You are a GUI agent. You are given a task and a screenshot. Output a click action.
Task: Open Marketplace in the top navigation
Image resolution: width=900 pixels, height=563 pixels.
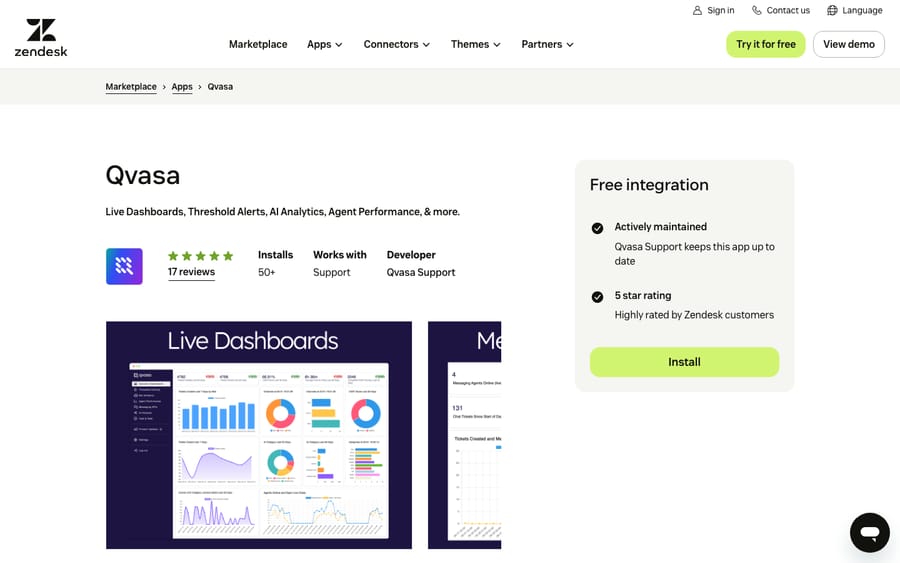(x=258, y=44)
